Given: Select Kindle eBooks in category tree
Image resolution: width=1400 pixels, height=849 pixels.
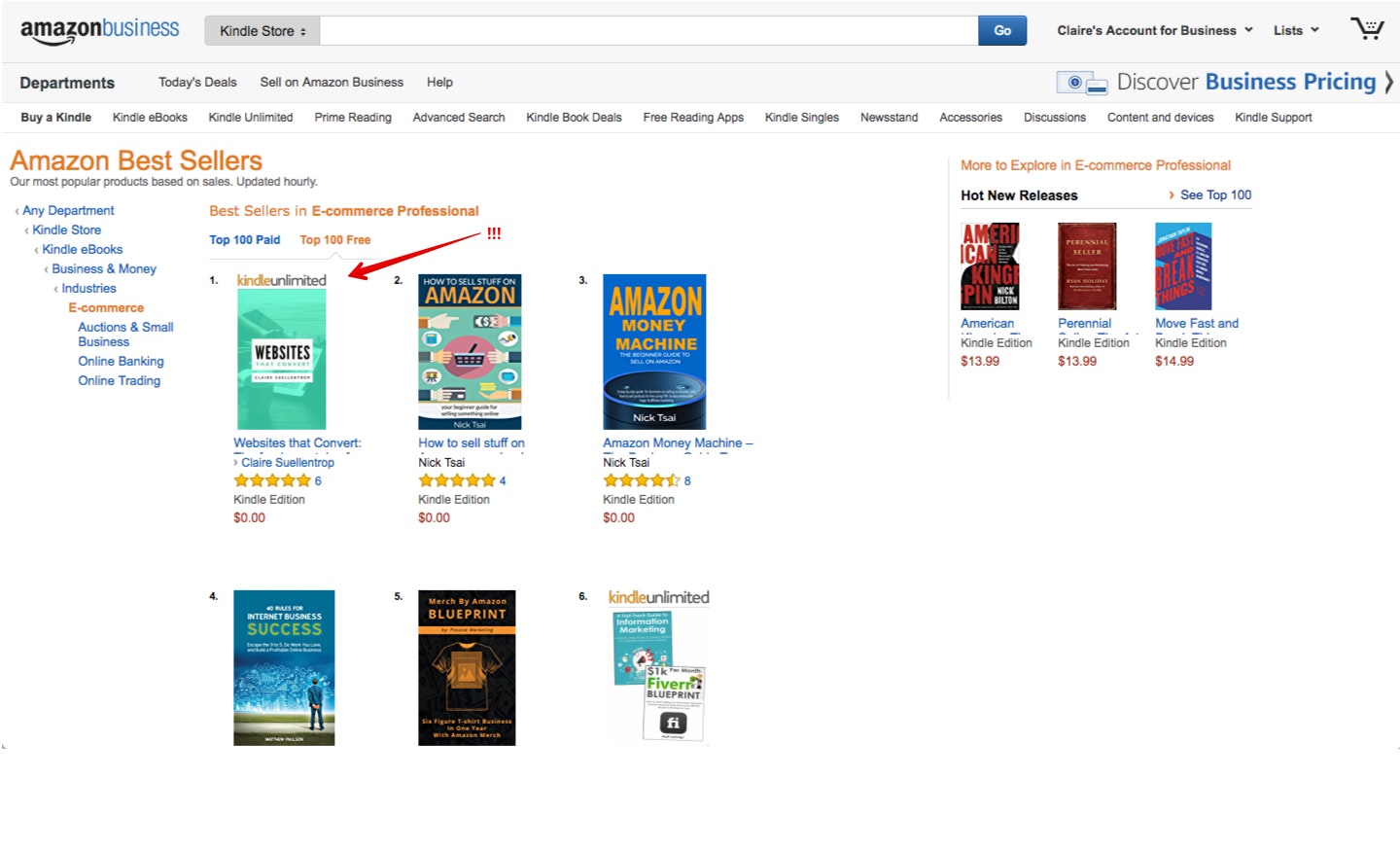Looking at the screenshot, I should point(83,250).
